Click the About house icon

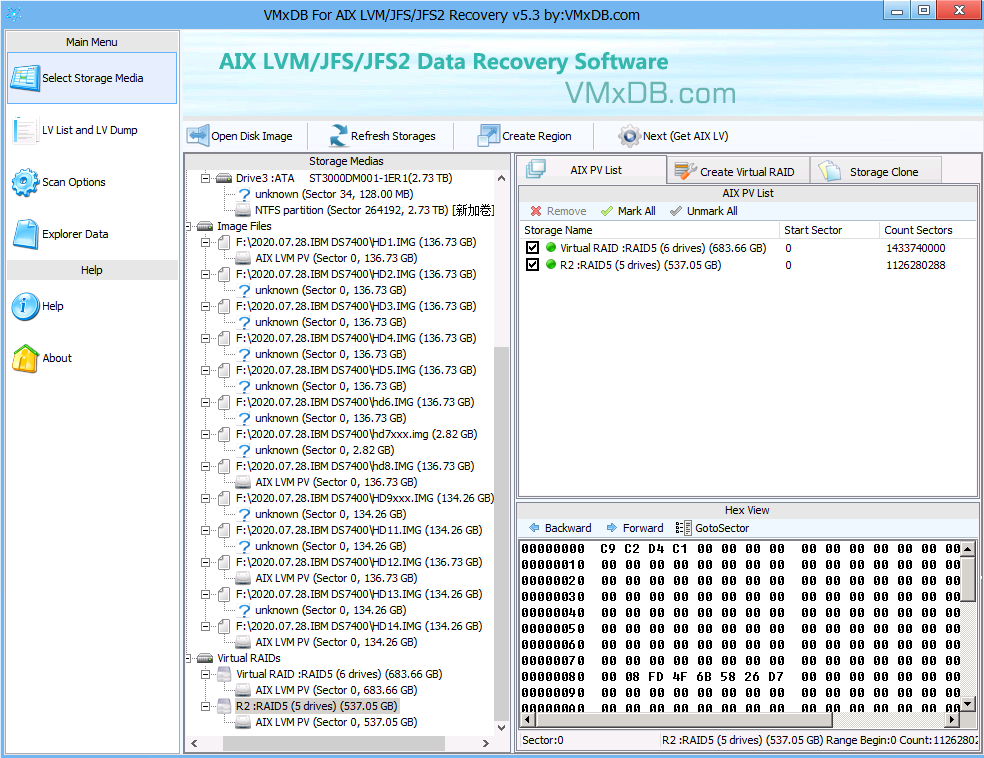pyautogui.click(x=25, y=358)
